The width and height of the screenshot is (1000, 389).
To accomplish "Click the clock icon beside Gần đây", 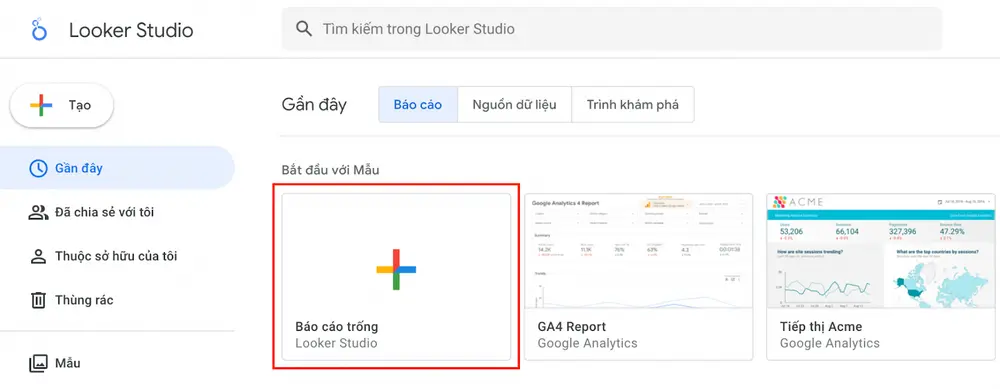I will click(x=38, y=168).
